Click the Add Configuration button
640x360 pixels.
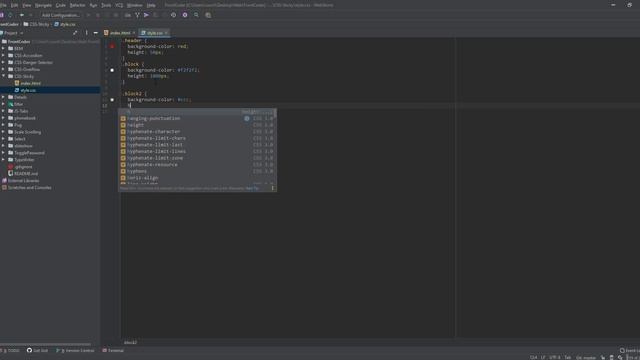point(61,15)
